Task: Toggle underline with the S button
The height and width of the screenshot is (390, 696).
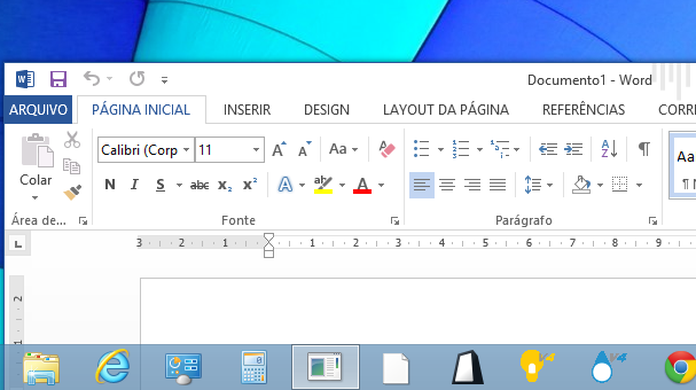Action: (160, 185)
